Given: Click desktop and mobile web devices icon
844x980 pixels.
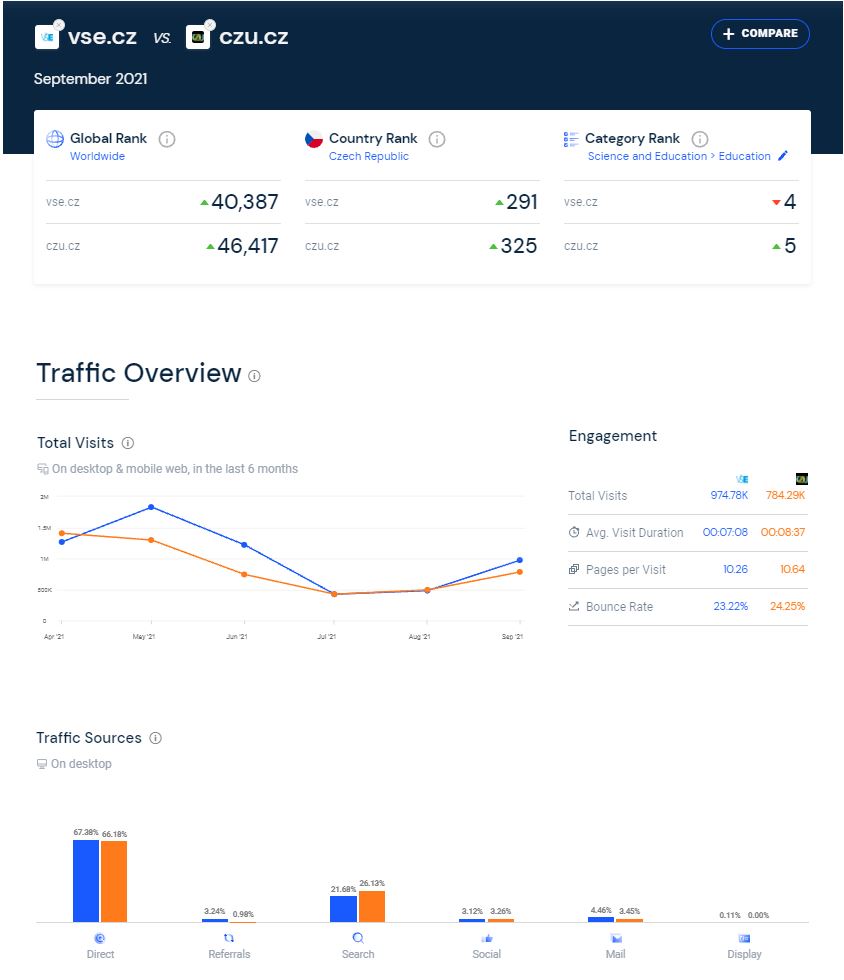Looking at the screenshot, I should click(x=43, y=469).
